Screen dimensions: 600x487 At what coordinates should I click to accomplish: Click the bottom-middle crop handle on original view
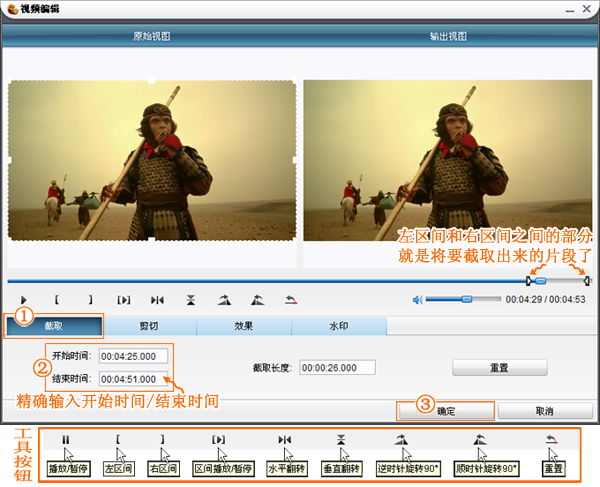point(152,240)
